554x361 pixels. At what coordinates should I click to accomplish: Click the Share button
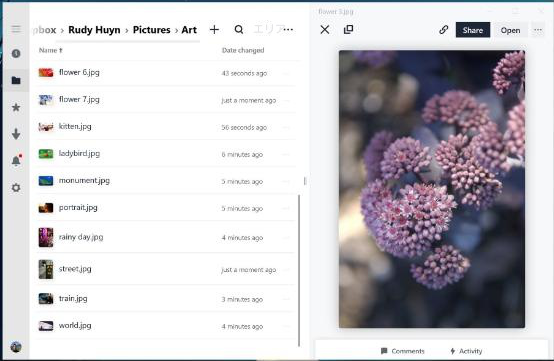473,30
